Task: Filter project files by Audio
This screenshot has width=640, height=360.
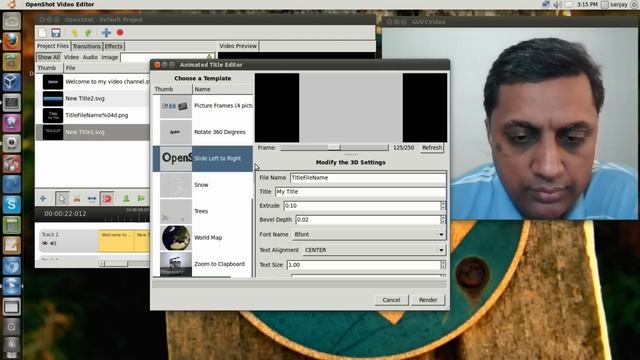Action: [90, 57]
